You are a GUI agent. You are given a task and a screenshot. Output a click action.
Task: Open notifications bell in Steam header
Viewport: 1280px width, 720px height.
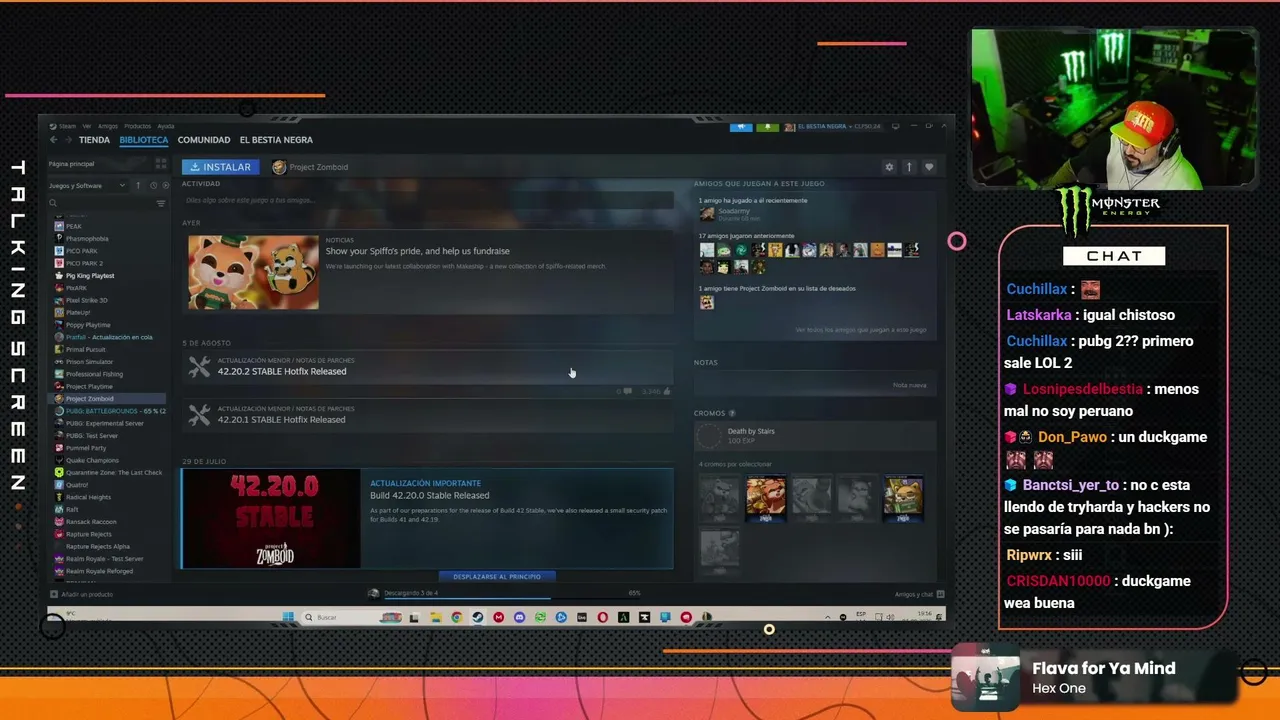[x=767, y=127]
